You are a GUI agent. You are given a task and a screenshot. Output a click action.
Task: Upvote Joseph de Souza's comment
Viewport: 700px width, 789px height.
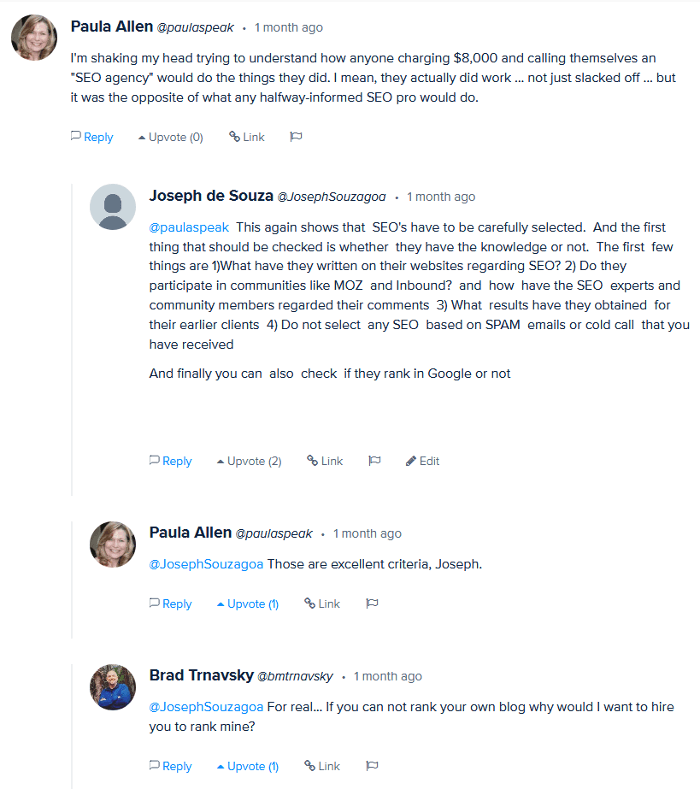pyautogui.click(x=248, y=461)
